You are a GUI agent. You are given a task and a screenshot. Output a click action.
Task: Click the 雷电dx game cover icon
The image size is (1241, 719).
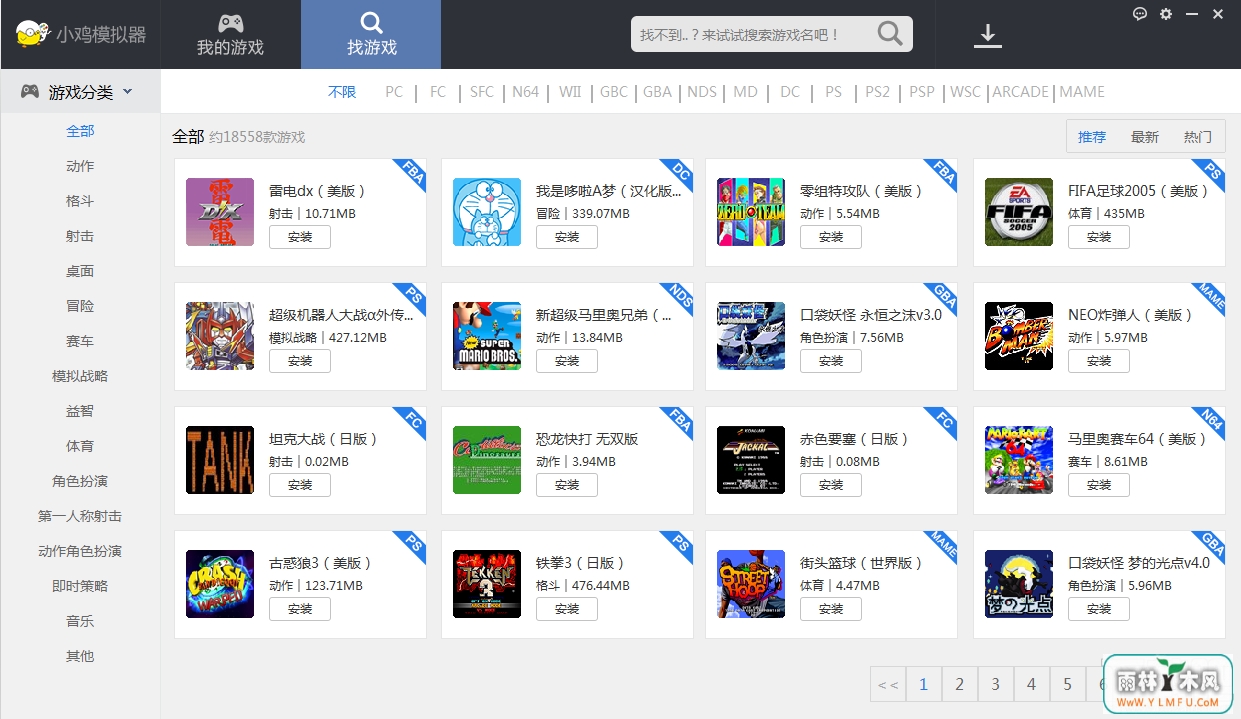[x=220, y=212]
